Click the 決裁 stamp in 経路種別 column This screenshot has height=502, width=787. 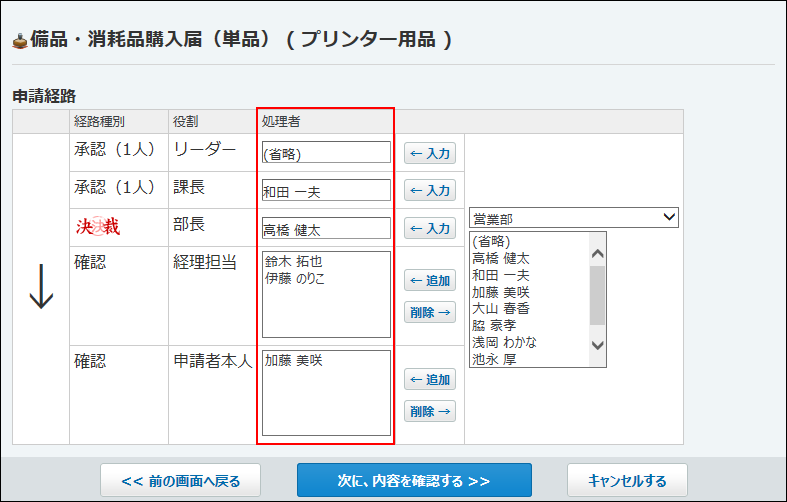[x=98, y=226]
